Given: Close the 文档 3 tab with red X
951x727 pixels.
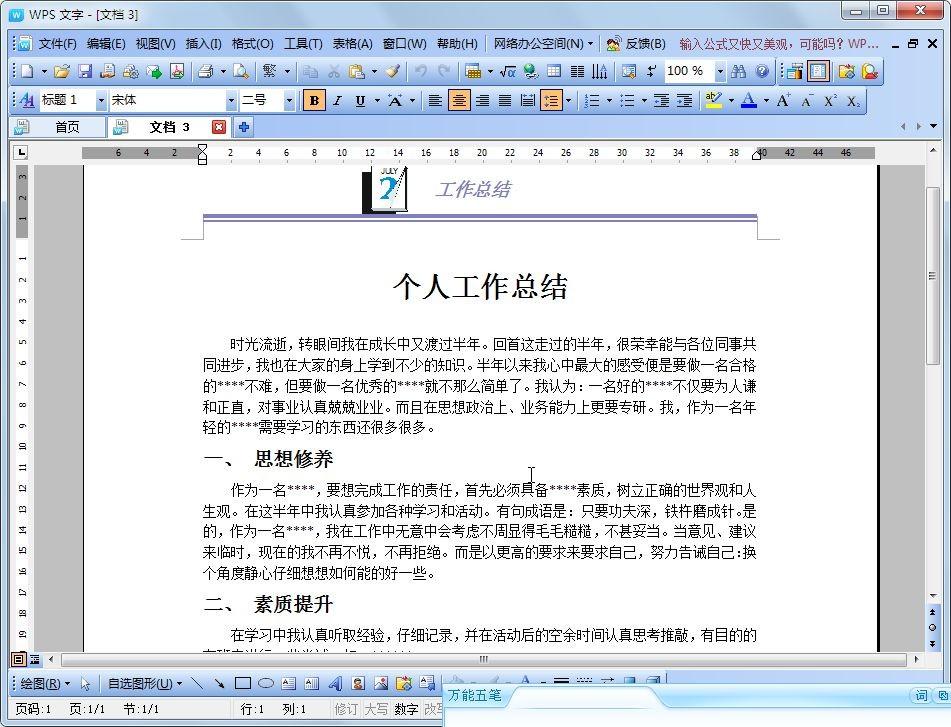Looking at the screenshot, I should (x=219, y=127).
